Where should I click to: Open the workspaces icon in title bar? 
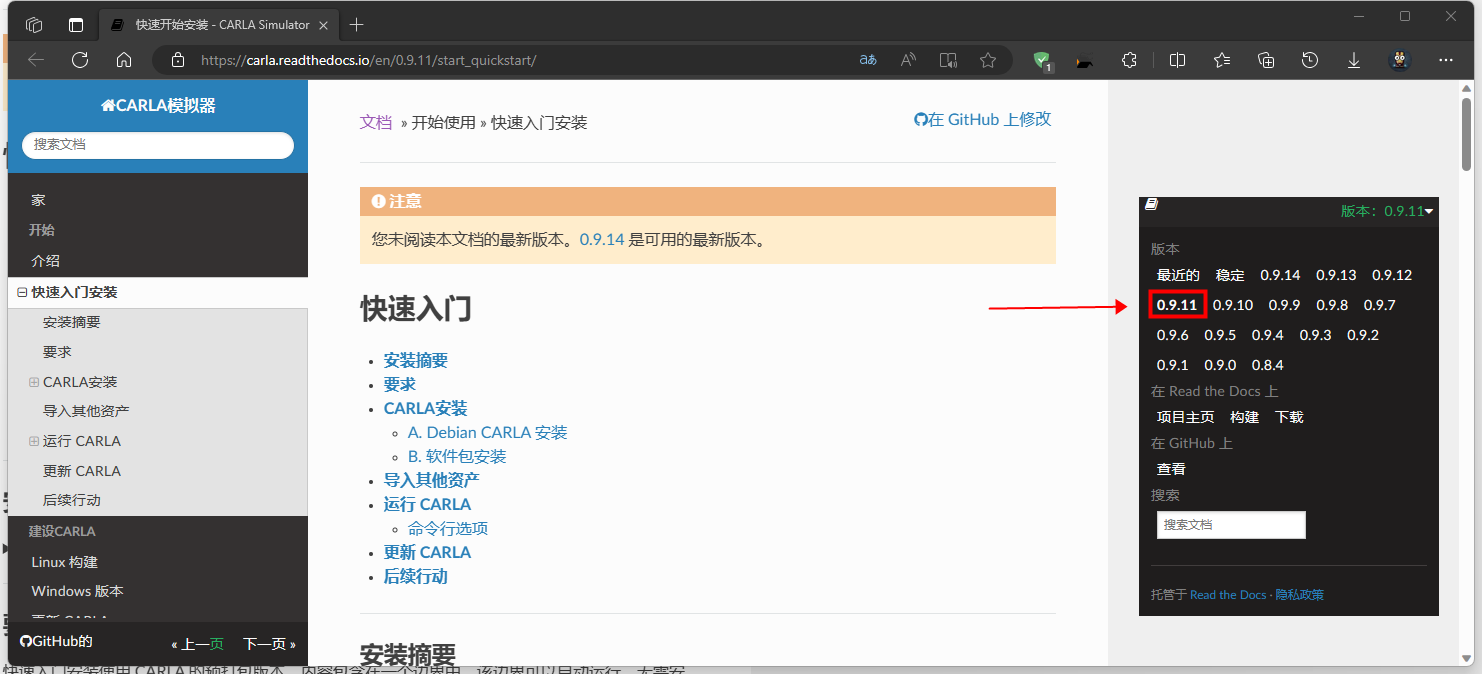(x=34, y=25)
